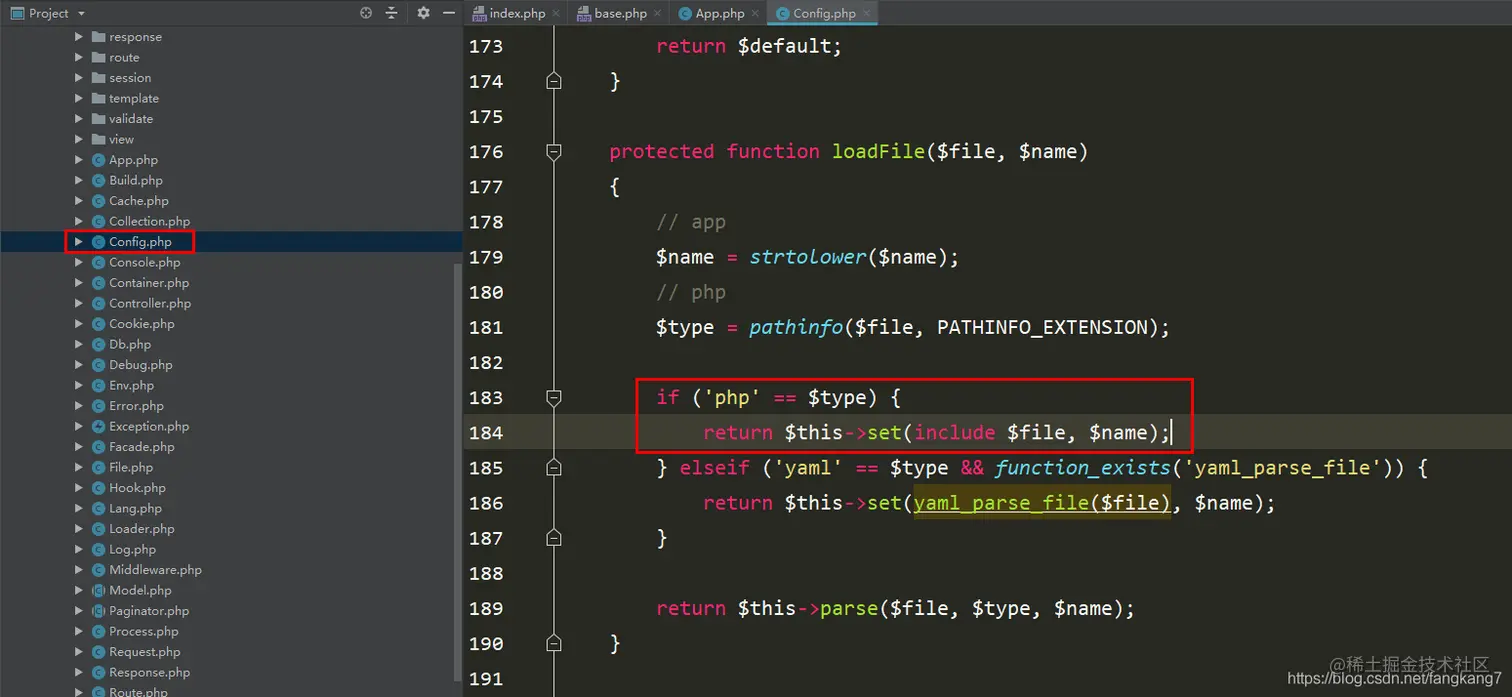Click line number 189 in the gutter
This screenshot has height=697, width=1512.
pos(486,608)
